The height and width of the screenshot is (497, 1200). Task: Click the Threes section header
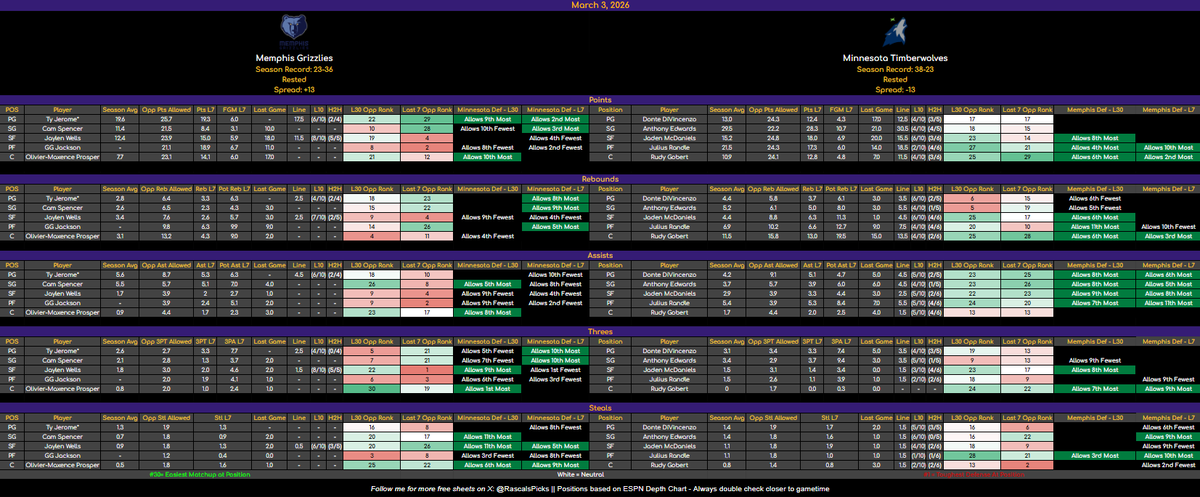pos(600,331)
